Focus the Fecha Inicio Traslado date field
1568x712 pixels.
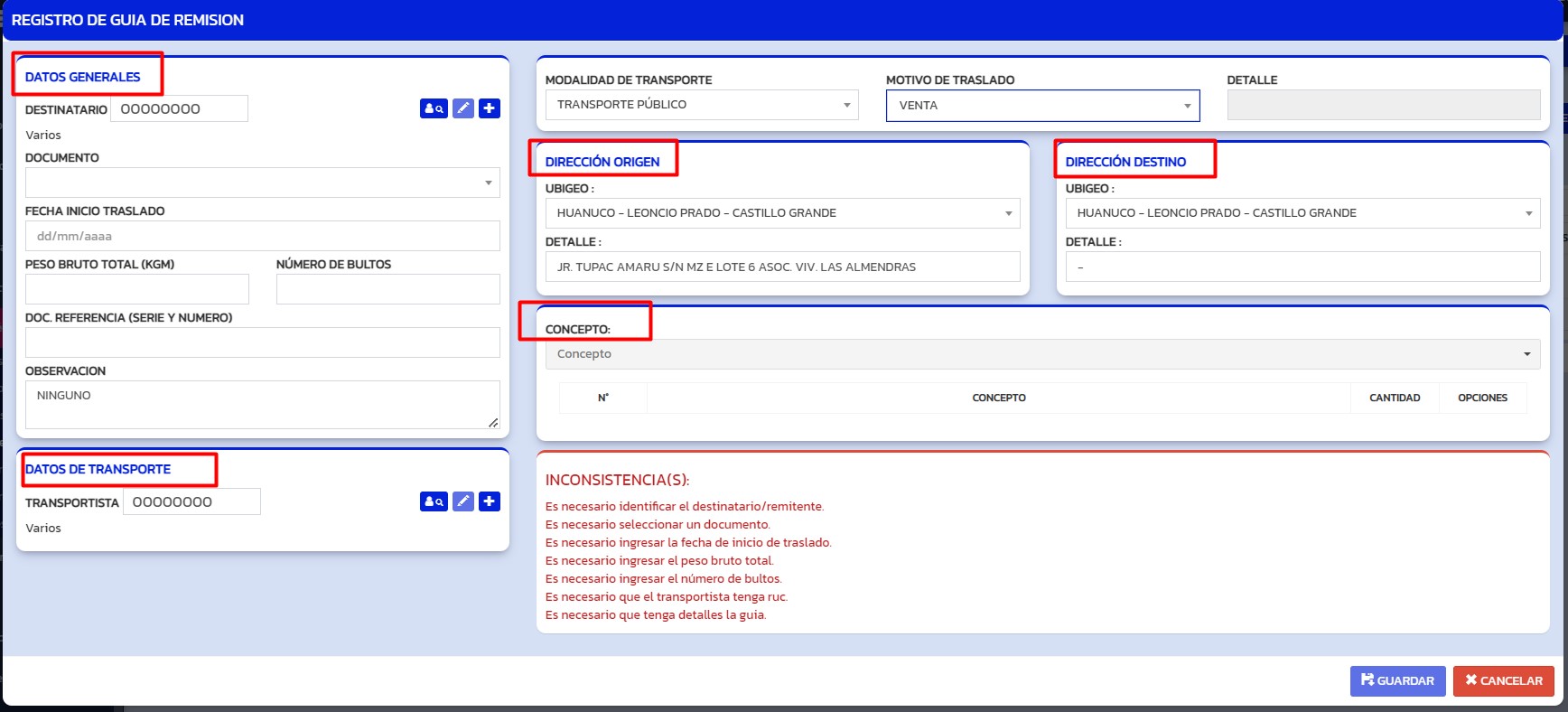[x=262, y=236]
